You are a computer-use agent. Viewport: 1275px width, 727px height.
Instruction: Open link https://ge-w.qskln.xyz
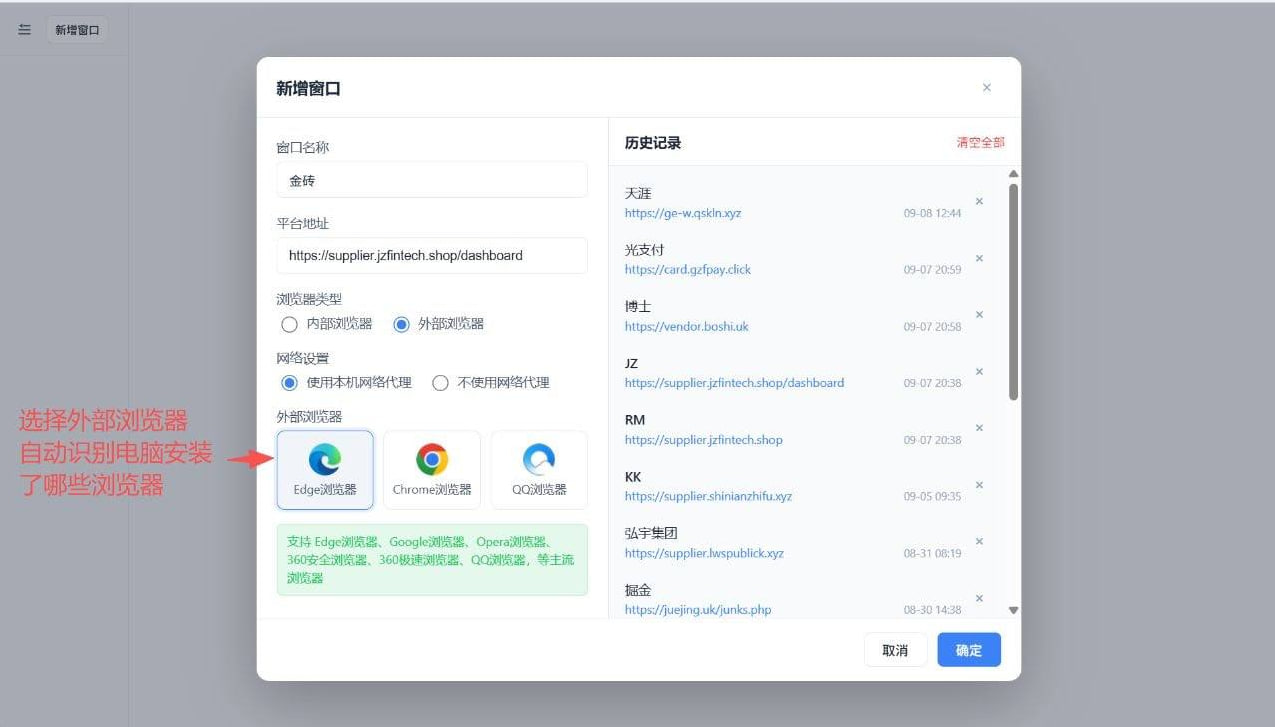tap(683, 213)
